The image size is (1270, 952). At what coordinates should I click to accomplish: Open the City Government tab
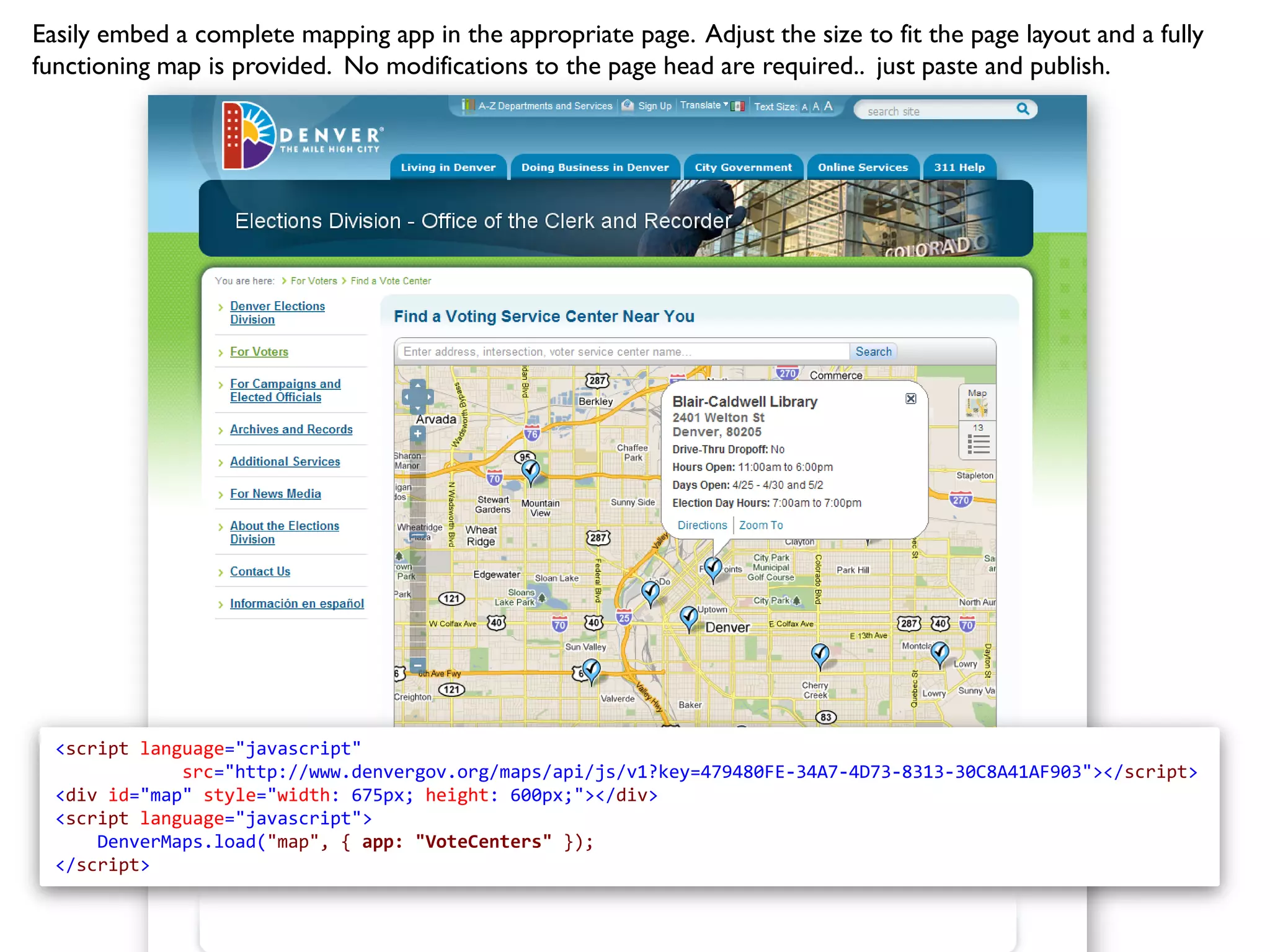744,167
